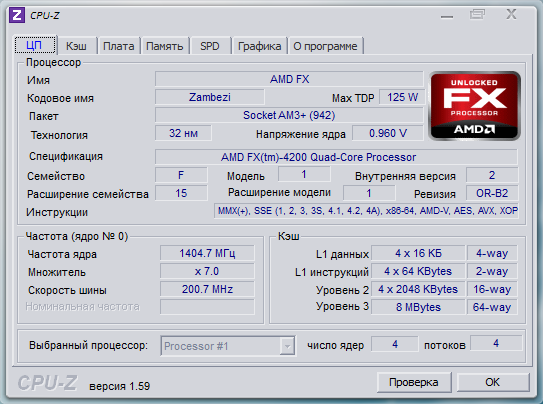The image size is (546, 406).
Task: Click the потоков value 4
Action: coord(496,343)
